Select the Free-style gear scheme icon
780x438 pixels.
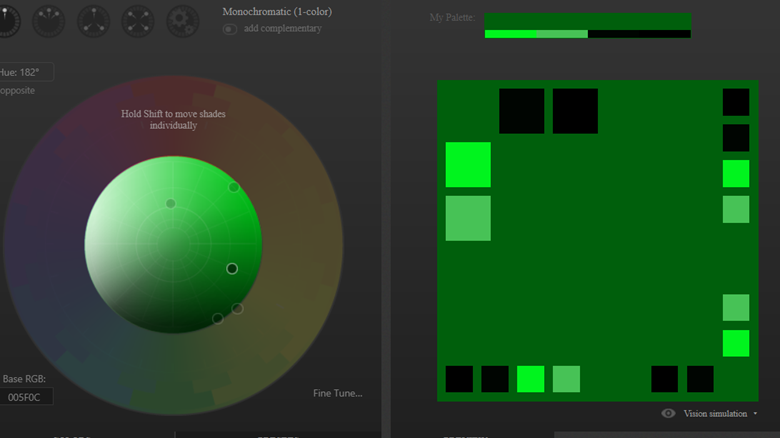[x=182, y=20]
